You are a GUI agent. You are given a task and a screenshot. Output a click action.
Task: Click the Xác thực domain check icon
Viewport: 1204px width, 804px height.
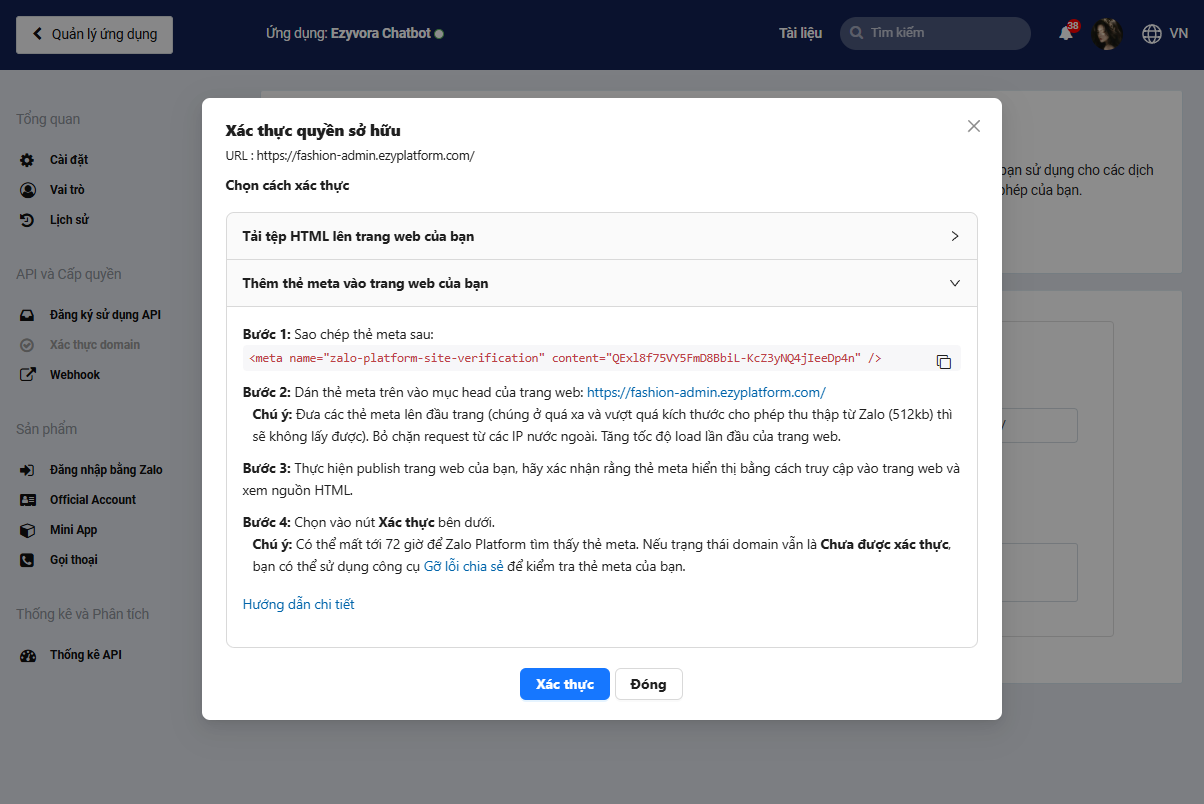click(28, 345)
